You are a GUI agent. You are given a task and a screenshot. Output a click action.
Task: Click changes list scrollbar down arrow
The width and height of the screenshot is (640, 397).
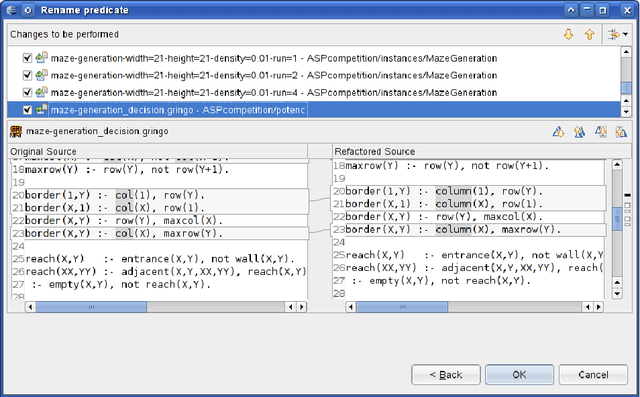[626, 111]
